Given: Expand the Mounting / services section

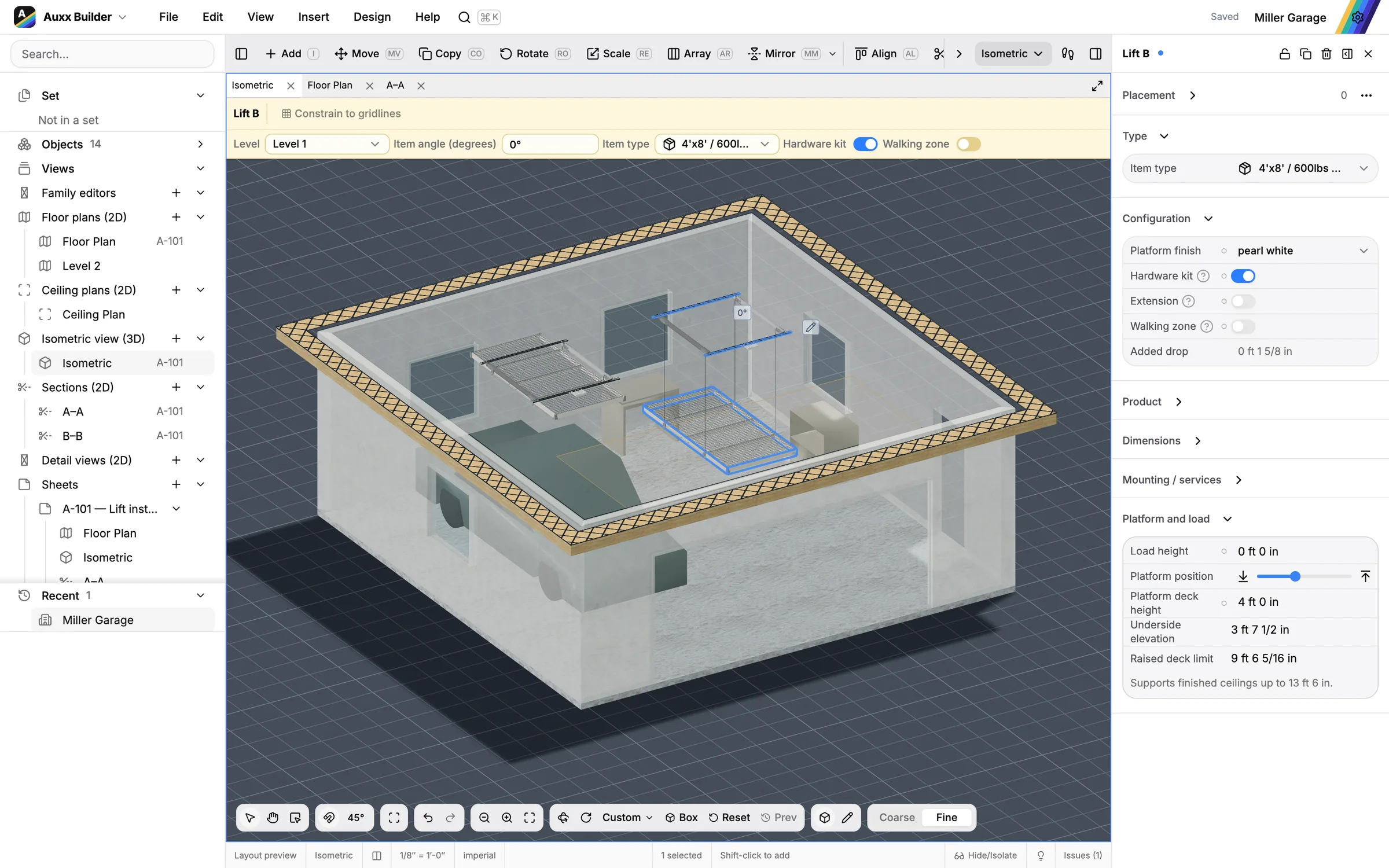Looking at the screenshot, I should [1238, 480].
